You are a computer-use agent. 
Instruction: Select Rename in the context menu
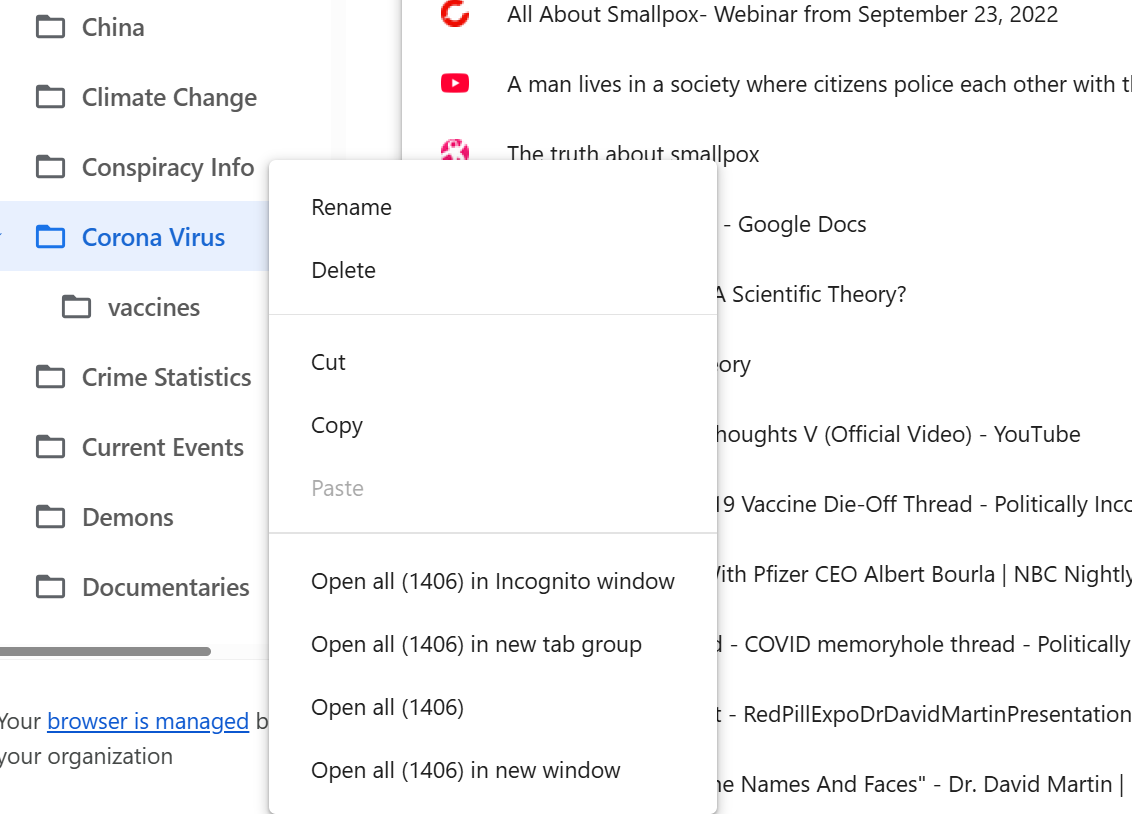[x=493, y=208]
